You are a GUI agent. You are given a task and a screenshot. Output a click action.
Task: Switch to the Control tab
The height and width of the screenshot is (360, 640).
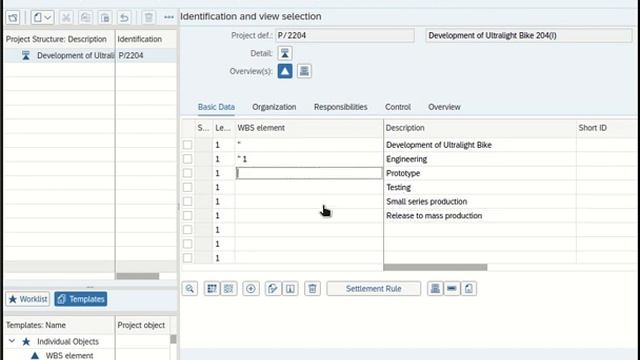[398, 107]
